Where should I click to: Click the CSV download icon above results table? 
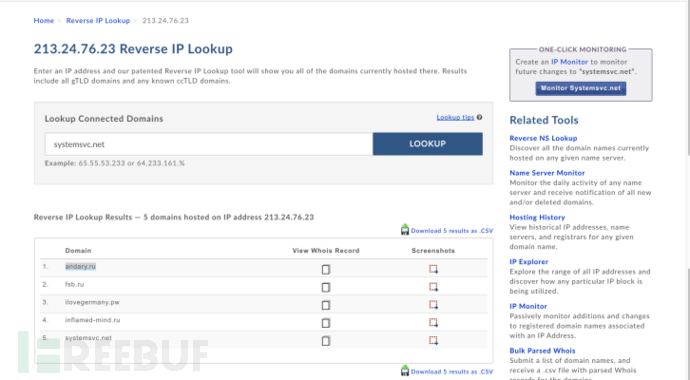pos(405,230)
